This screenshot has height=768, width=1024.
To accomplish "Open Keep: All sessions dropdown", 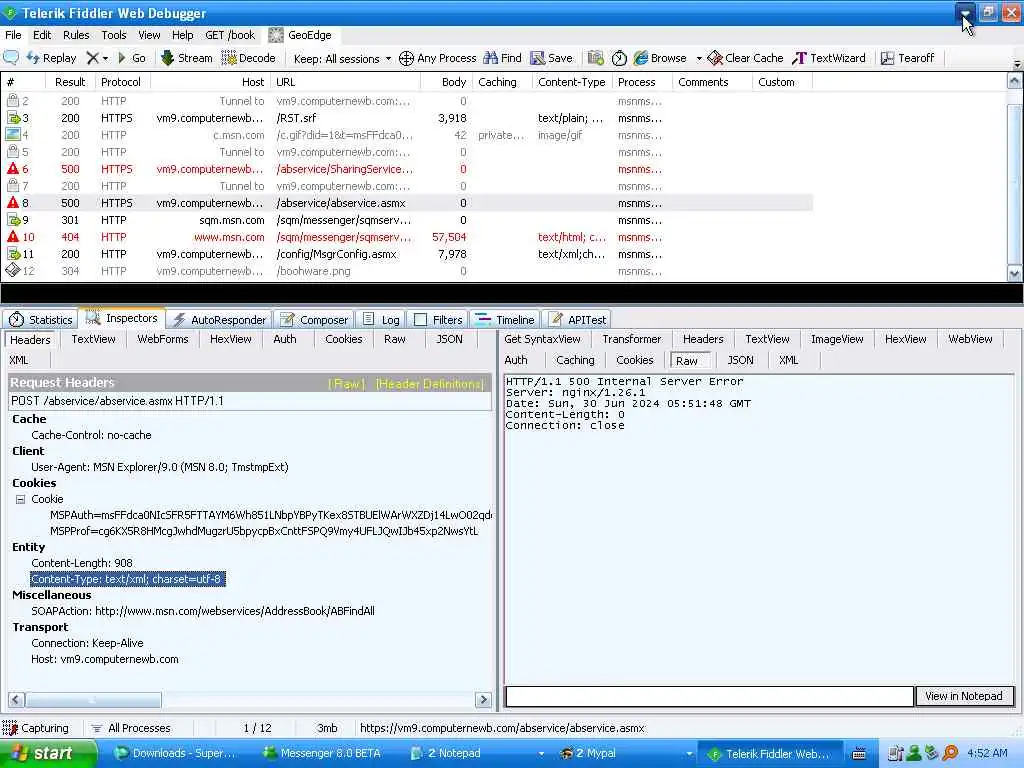I will point(342,59).
